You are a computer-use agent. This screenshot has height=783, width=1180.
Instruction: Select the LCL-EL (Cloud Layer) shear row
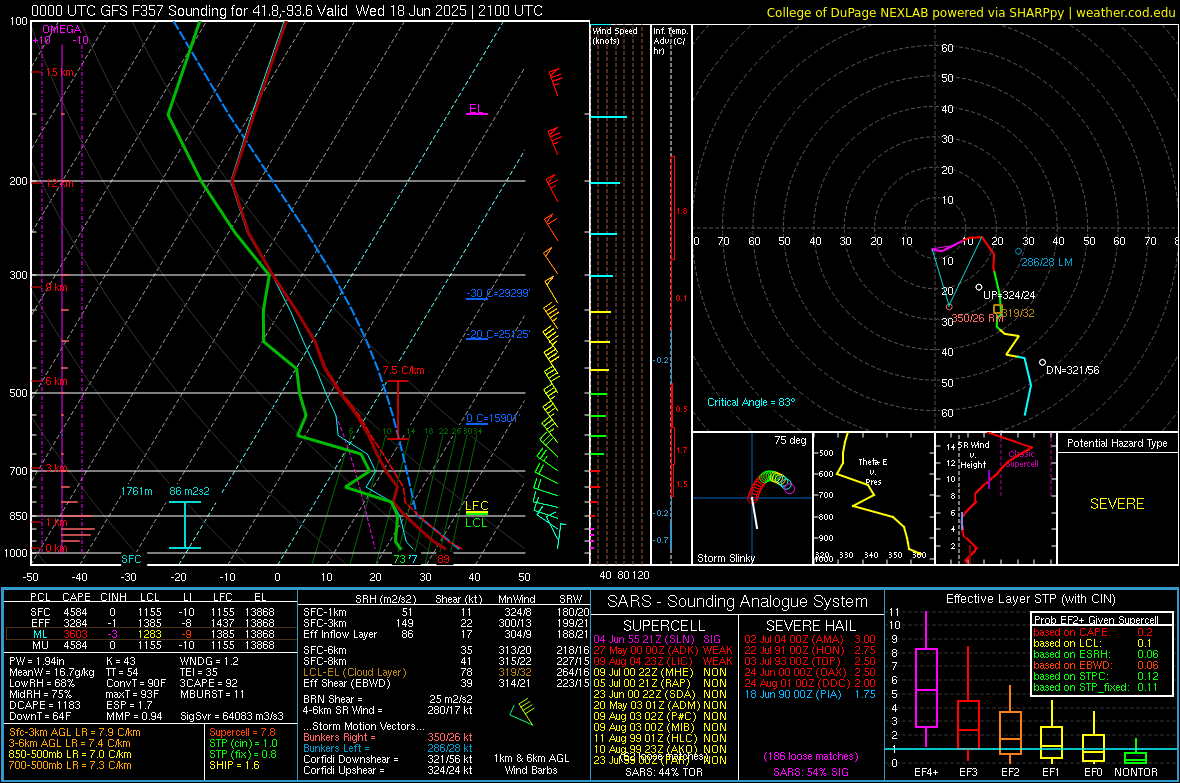(x=446, y=672)
